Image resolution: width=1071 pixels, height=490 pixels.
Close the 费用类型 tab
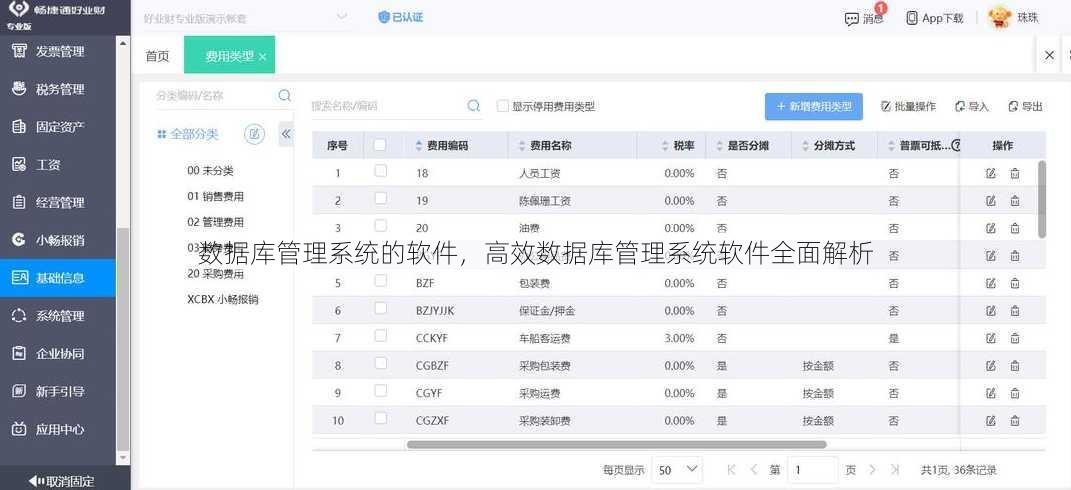tap(263, 57)
